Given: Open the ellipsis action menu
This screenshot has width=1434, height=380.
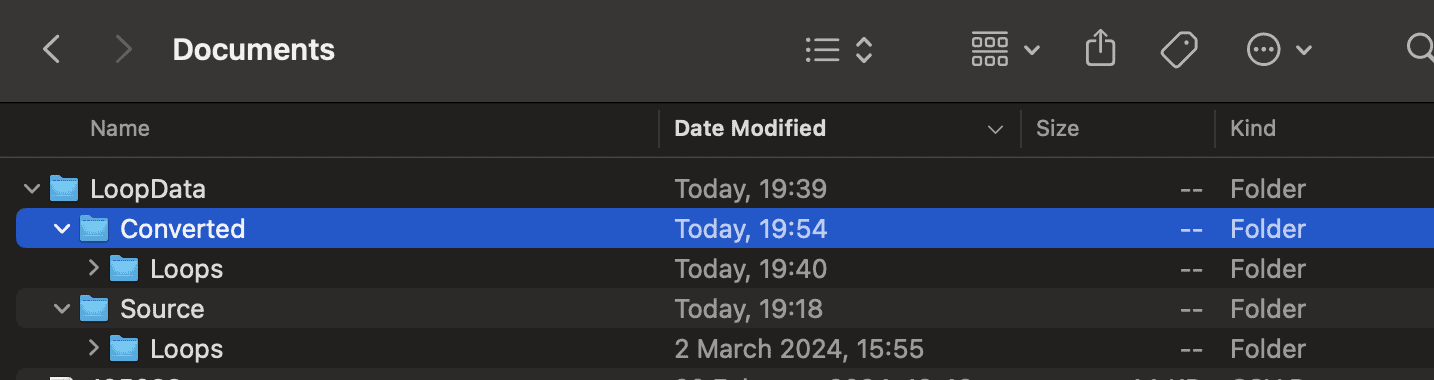Looking at the screenshot, I should coord(1279,50).
